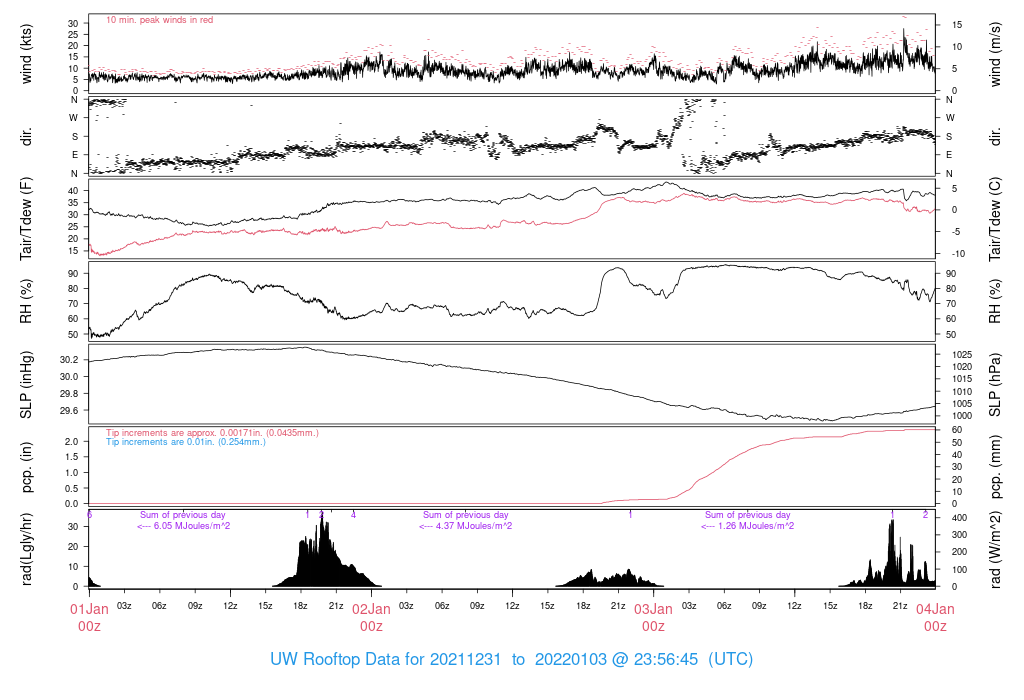The height and width of the screenshot is (700, 1024).
Task: Click the '29.8' inHg pressure tick value
Action: coord(69,394)
